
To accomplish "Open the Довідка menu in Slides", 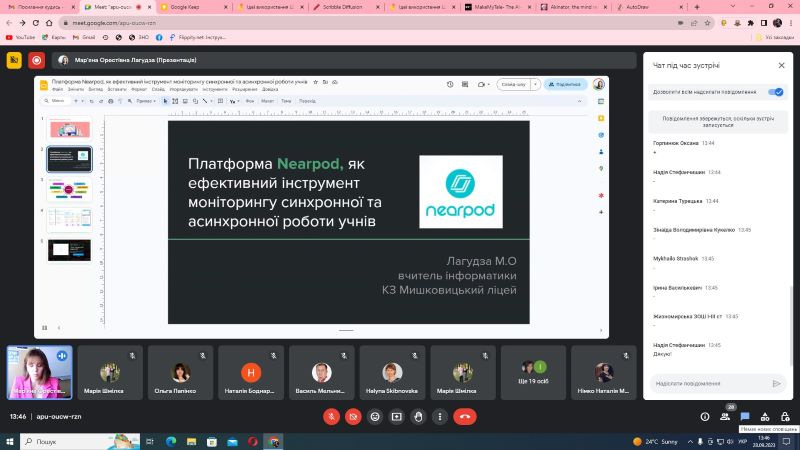I will pos(270,89).
